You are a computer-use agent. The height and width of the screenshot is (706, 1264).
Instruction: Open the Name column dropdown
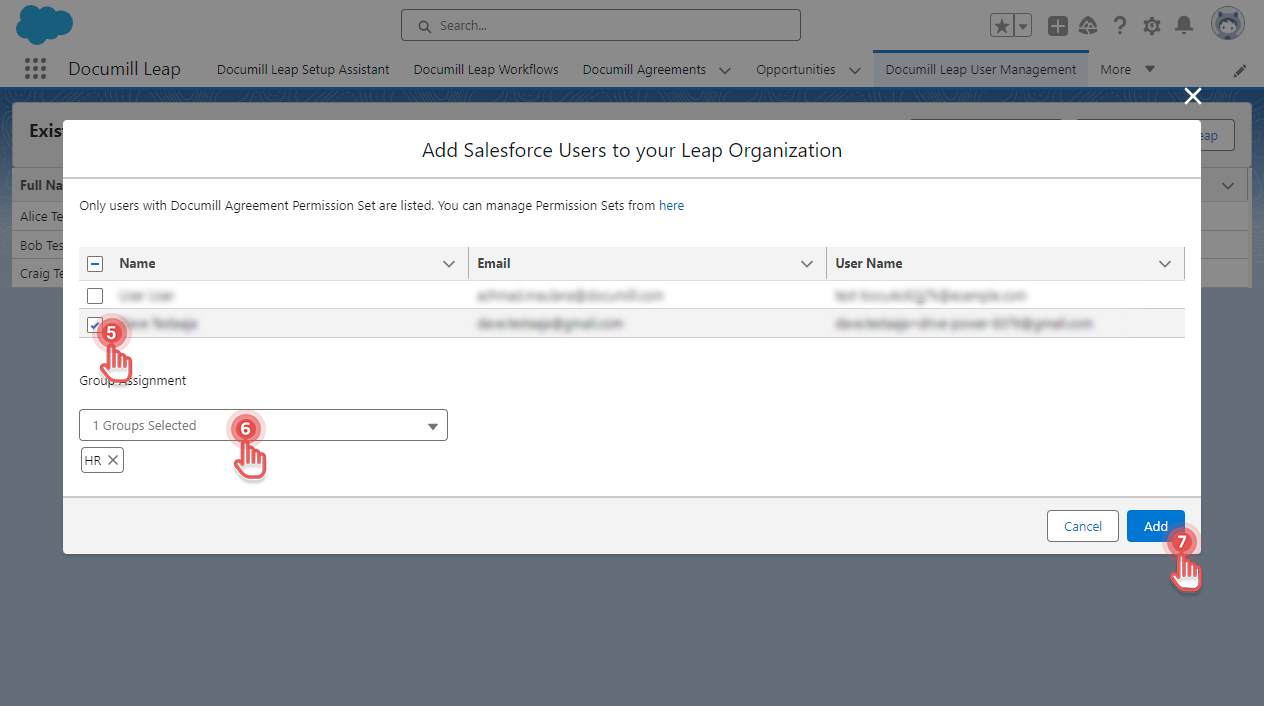coord(449,263)
